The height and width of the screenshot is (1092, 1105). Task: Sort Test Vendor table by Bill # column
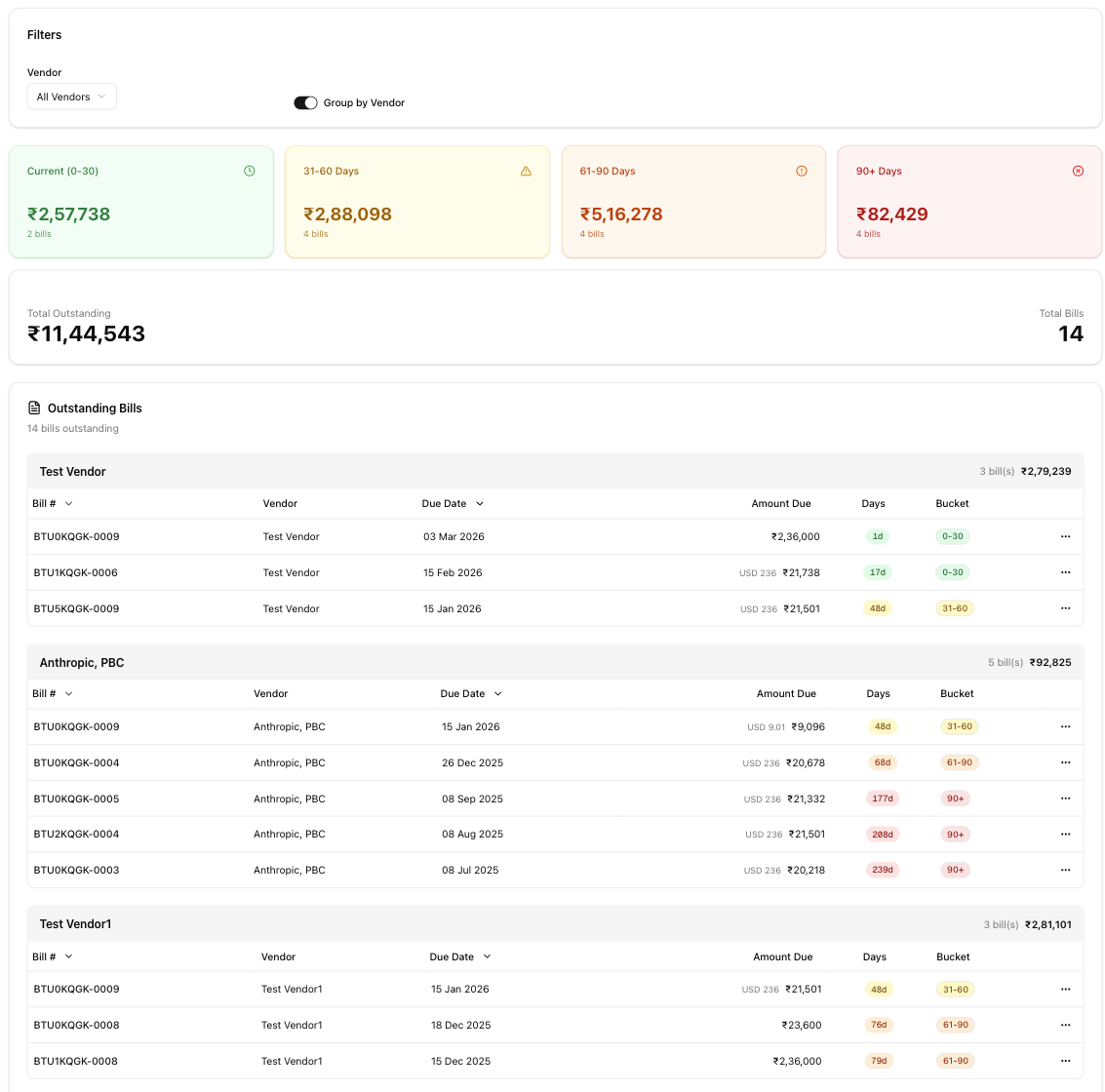tap(53, 503)
